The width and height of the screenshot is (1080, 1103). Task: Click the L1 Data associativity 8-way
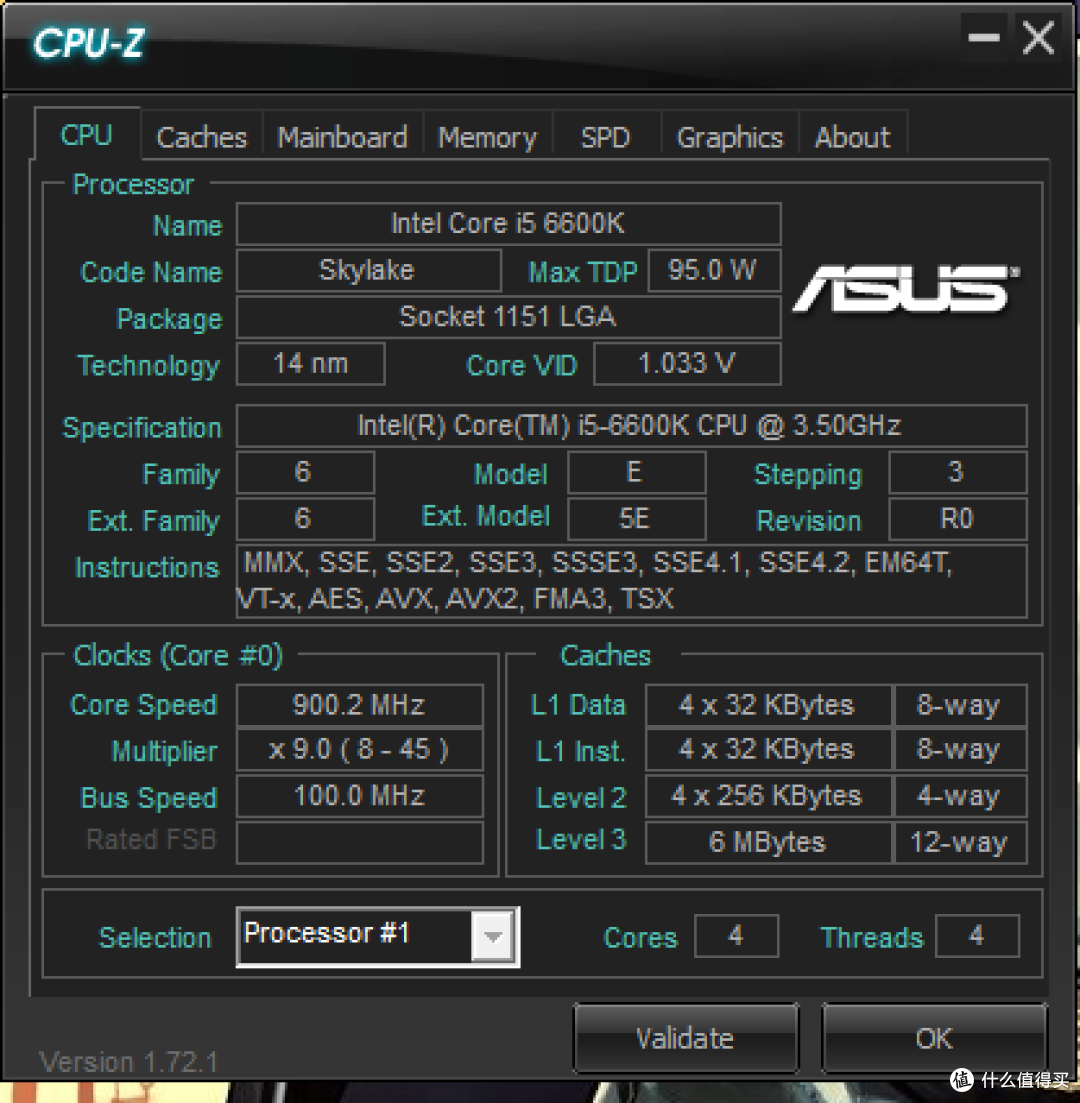[x=960, y=705]
